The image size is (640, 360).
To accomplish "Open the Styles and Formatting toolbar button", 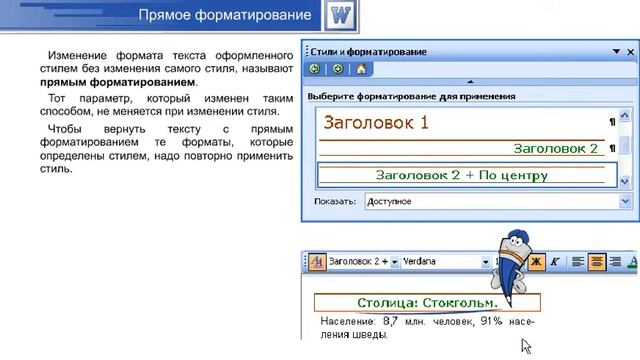I will point(317,262).
